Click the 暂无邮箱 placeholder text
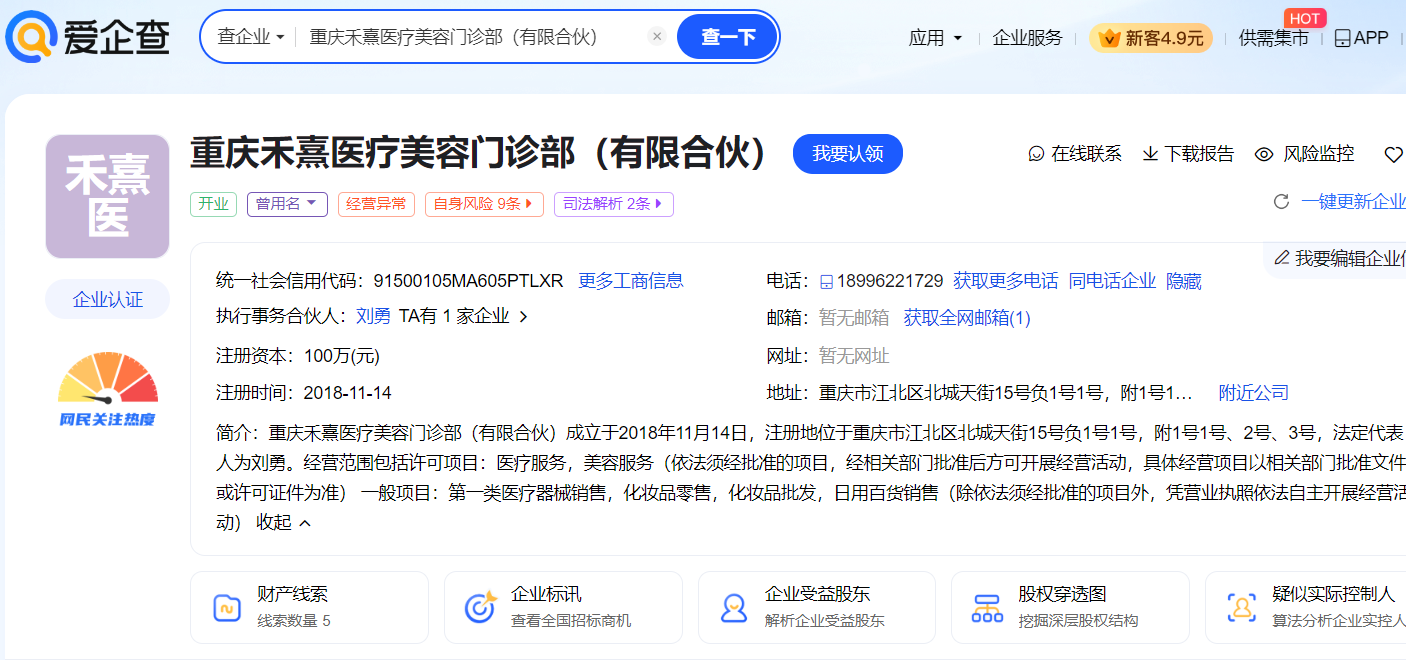 [x=854, y=318]
